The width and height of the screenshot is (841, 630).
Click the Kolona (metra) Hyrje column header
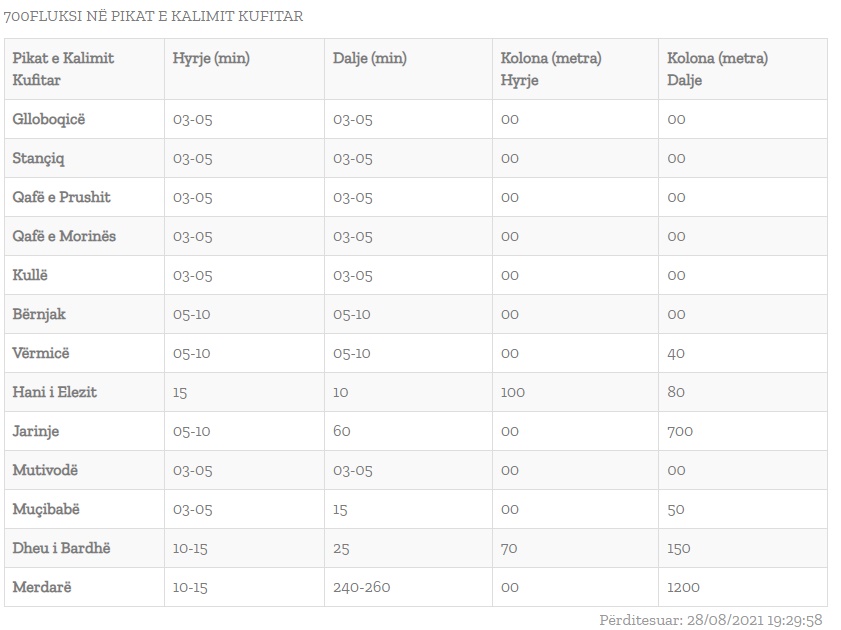click(551, 68)
